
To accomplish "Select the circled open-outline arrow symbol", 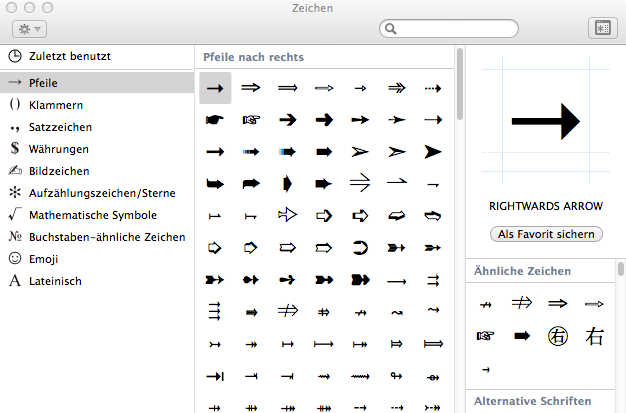I will [x=360, y=248].
